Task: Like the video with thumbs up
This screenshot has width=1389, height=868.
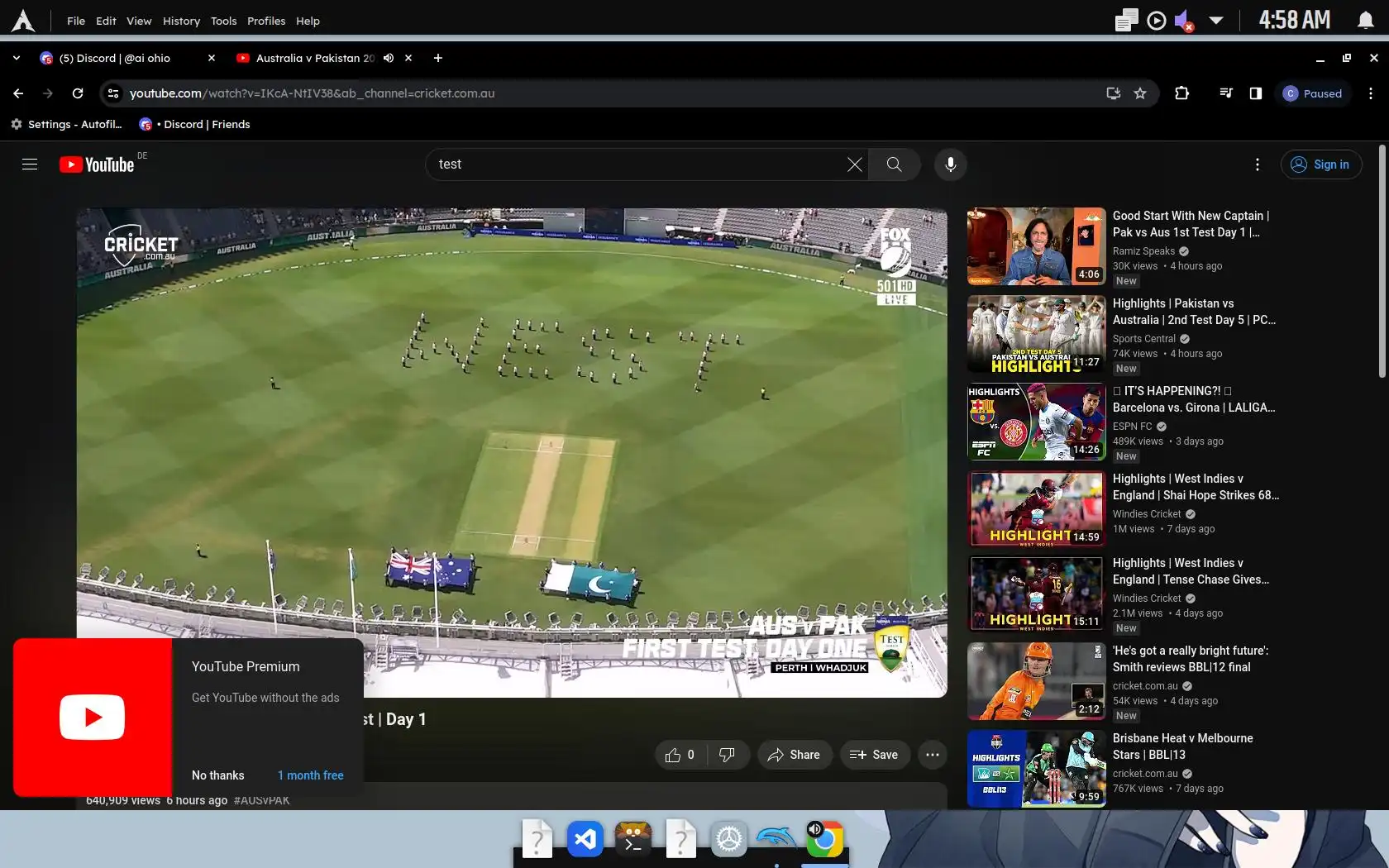Action: click(x=681, y=755)
